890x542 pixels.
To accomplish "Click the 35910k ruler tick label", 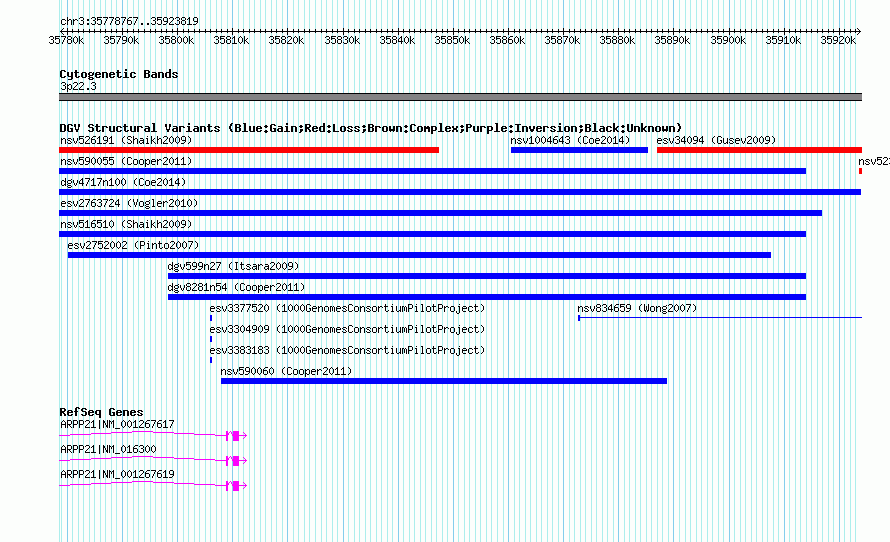I will pyautogui.click(x=783, y=40).
